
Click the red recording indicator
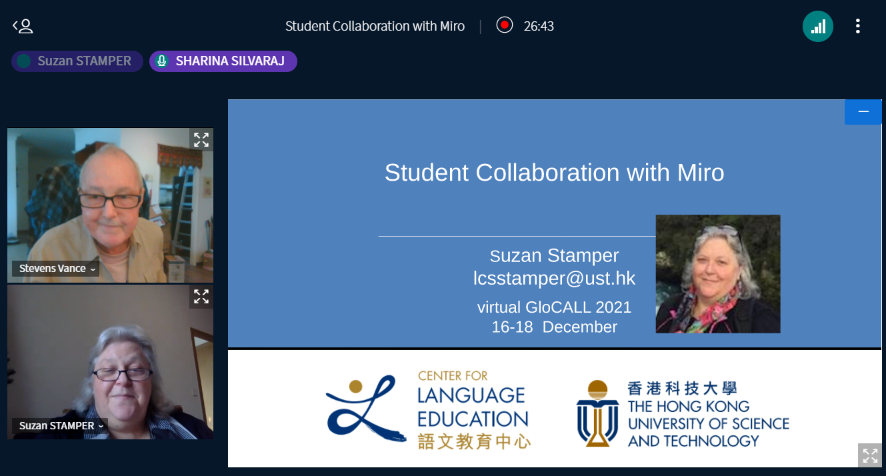click(504, 25)
